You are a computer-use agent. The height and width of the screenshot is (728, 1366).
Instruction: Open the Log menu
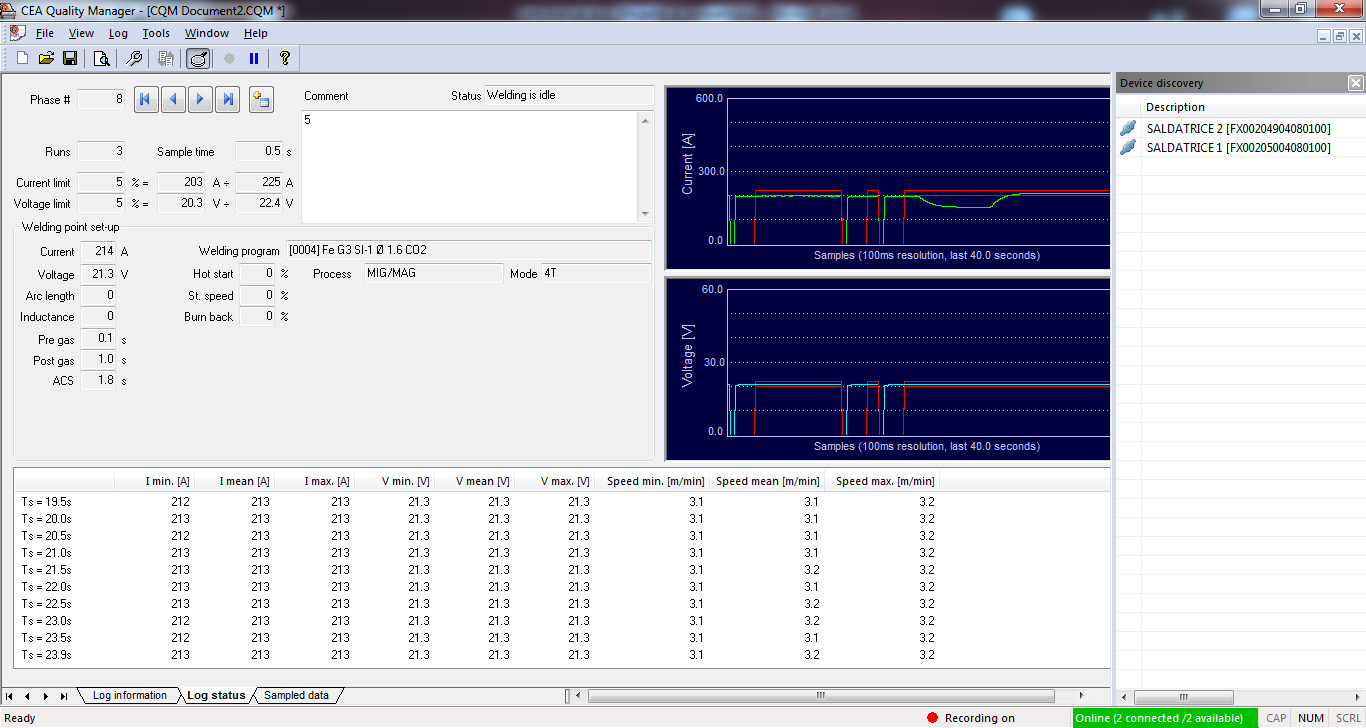(x=118, y=32)
